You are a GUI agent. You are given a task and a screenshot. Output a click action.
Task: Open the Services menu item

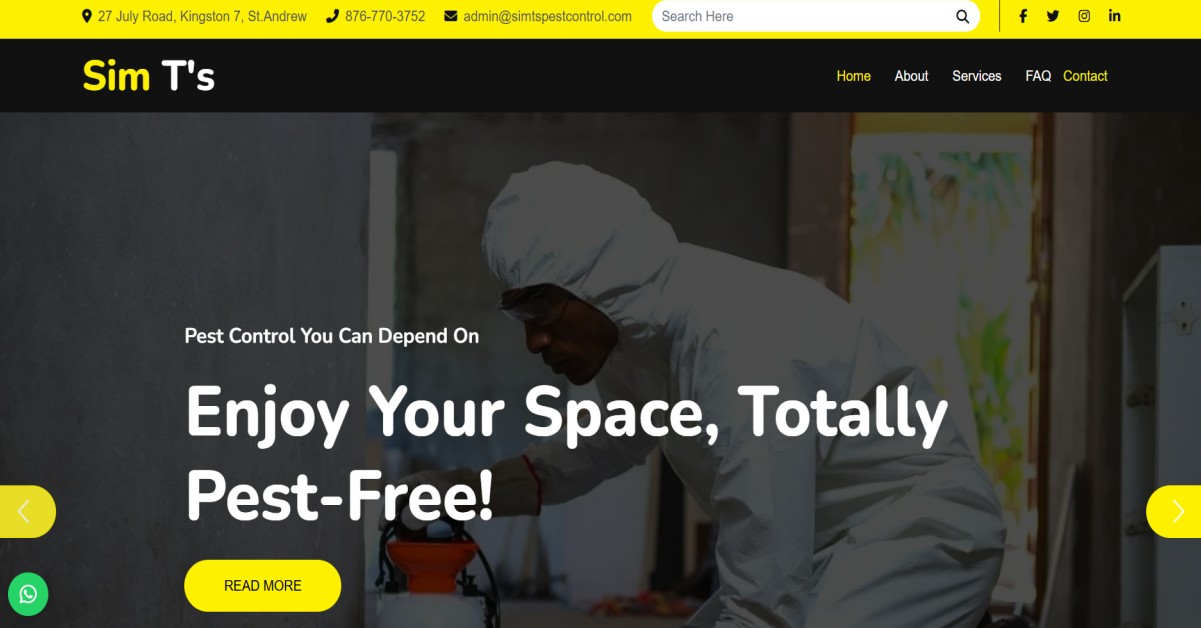tap(976, 76)
